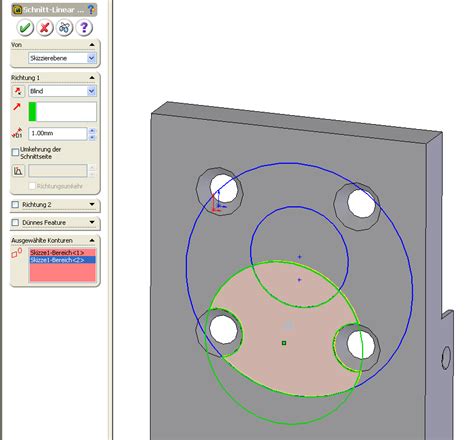Collapse the Richtung 1 section
This screenshot has height=440, width=474.
(92, 78)
